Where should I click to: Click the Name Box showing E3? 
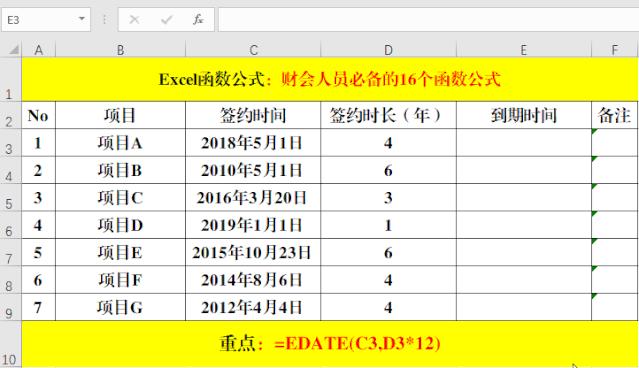tap(46, 19)
